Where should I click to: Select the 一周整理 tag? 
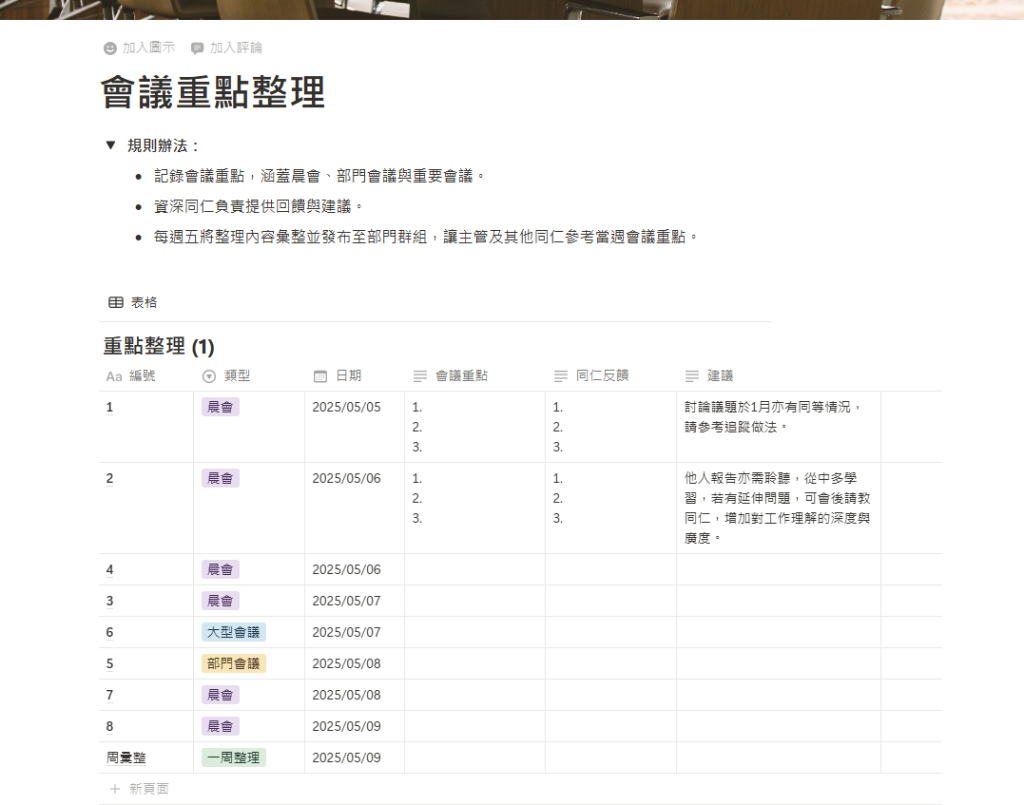point(233,757)
